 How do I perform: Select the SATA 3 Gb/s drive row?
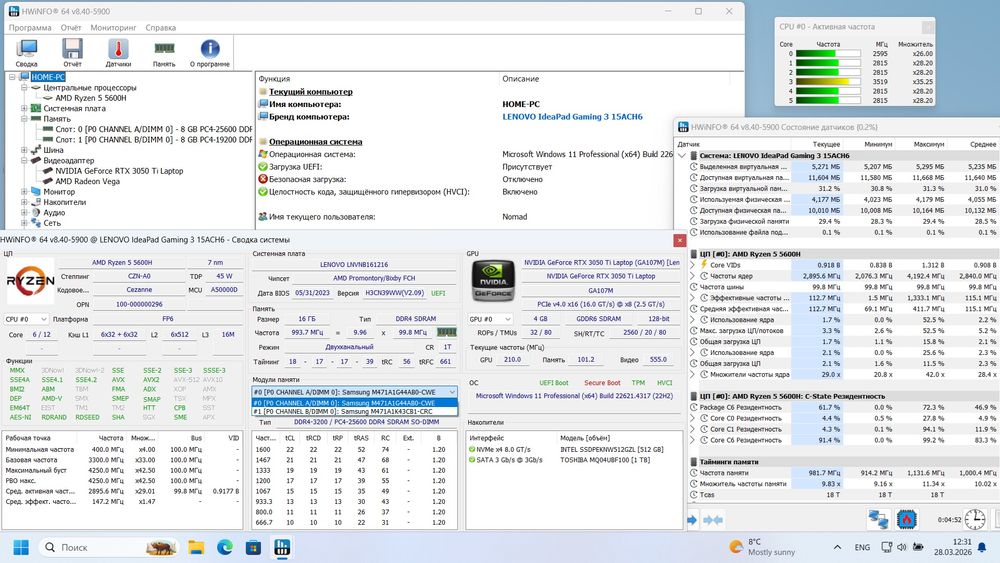coord(575,460)
